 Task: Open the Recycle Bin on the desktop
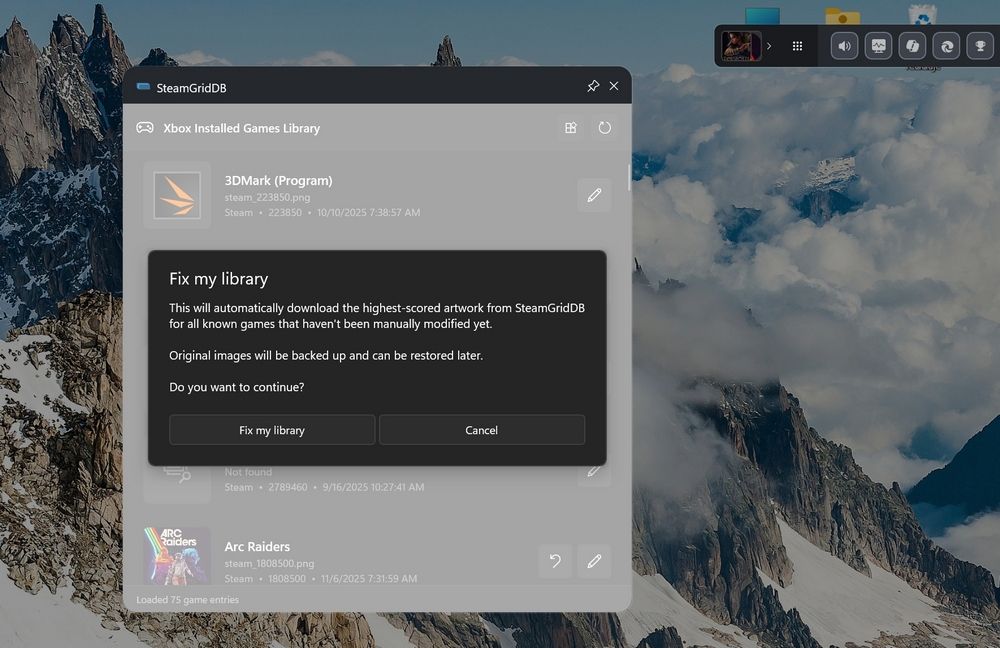(x=922, y=15)
